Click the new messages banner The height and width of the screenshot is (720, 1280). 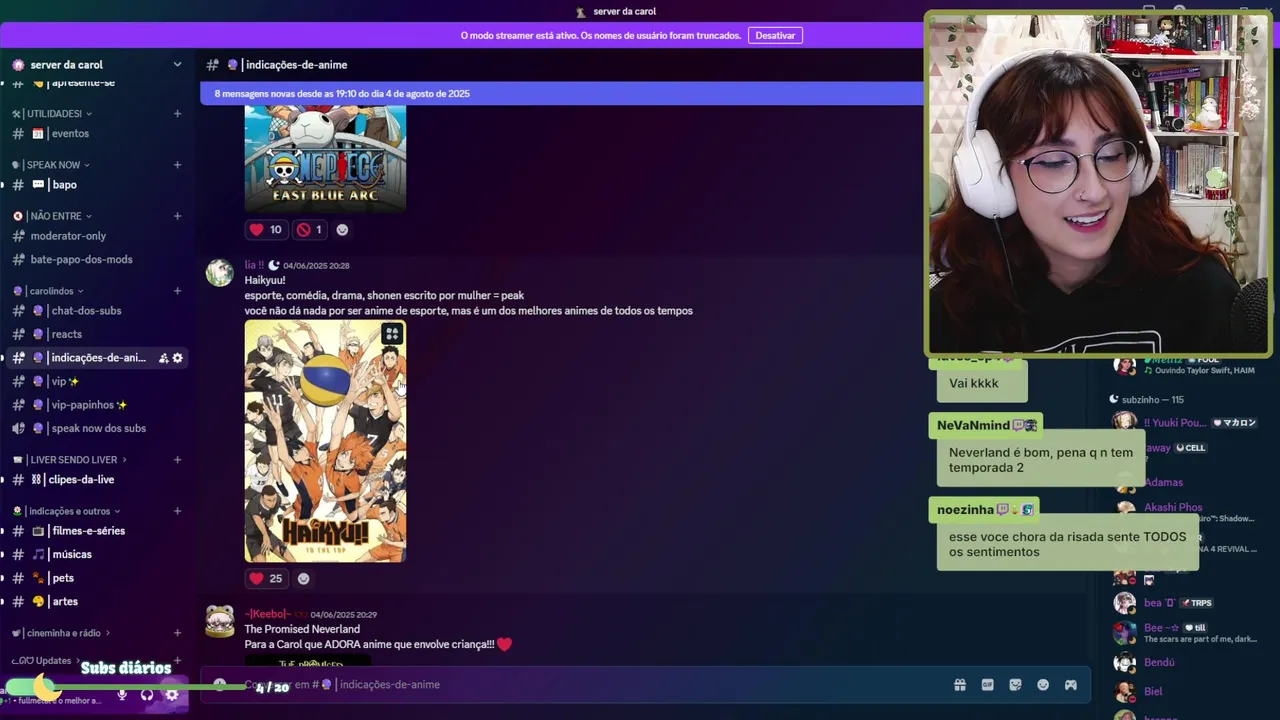(x=562, y=93)
